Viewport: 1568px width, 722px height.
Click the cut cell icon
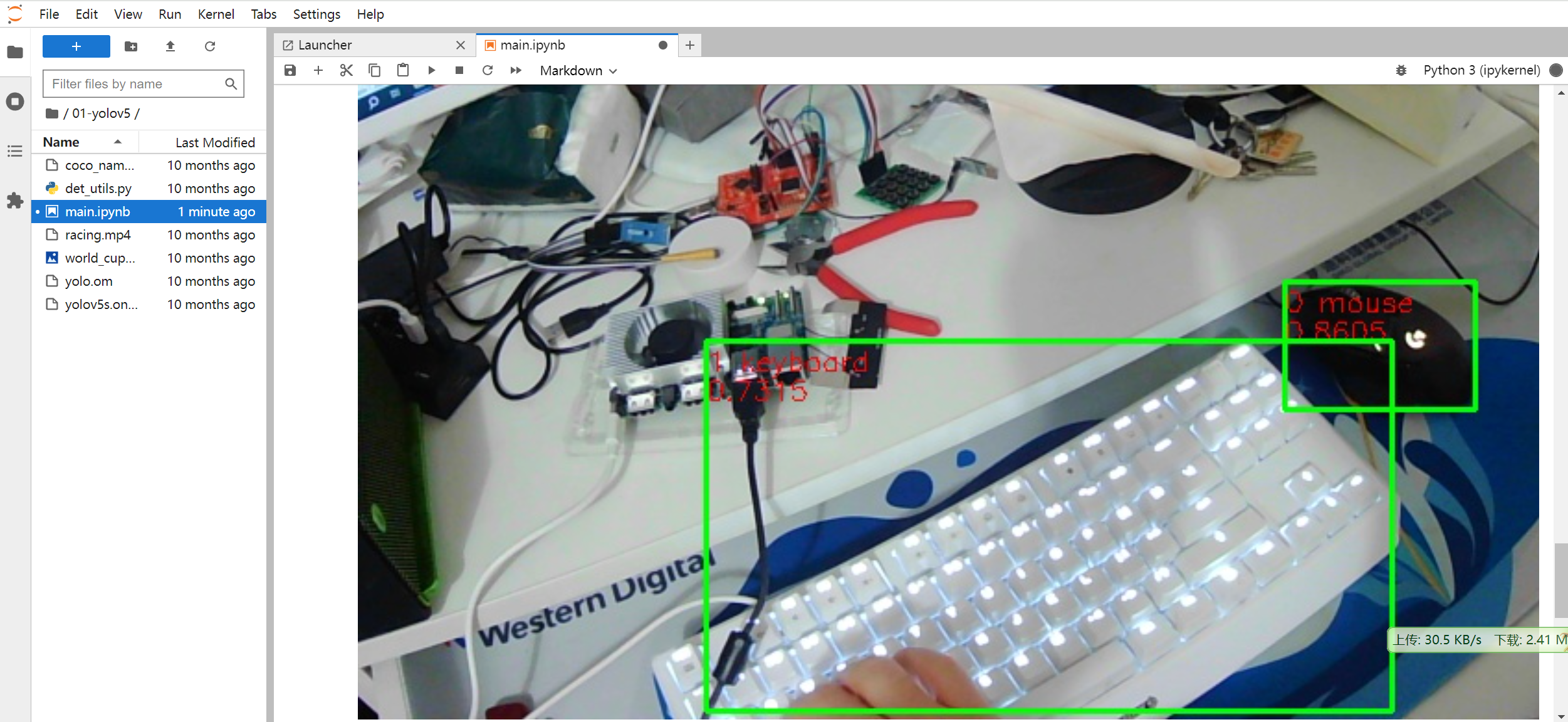click(x=346, y=70)
